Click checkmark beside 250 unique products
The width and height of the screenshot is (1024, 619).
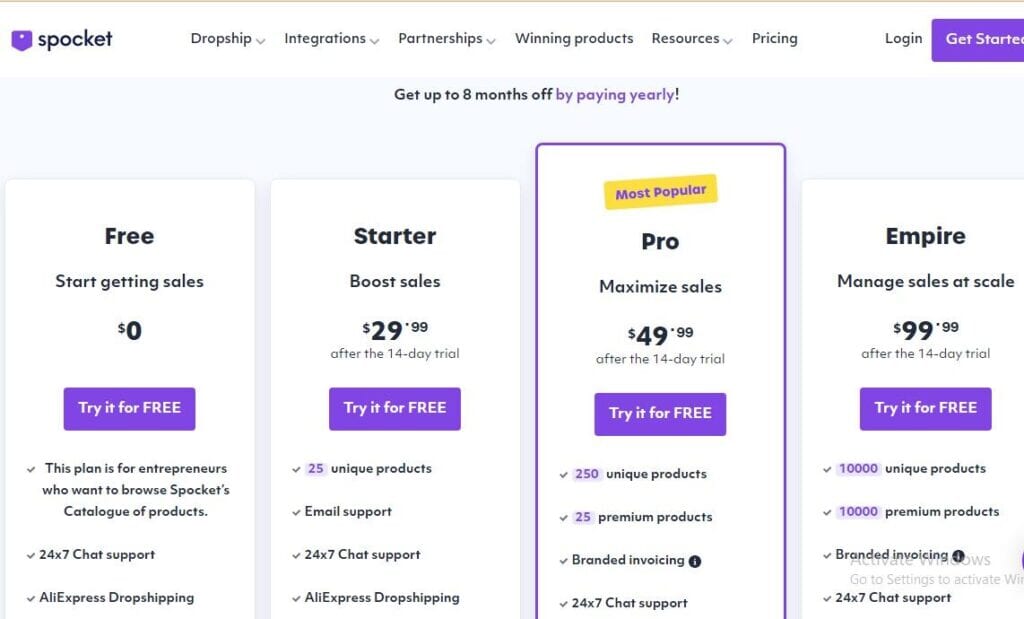point(564,475)
